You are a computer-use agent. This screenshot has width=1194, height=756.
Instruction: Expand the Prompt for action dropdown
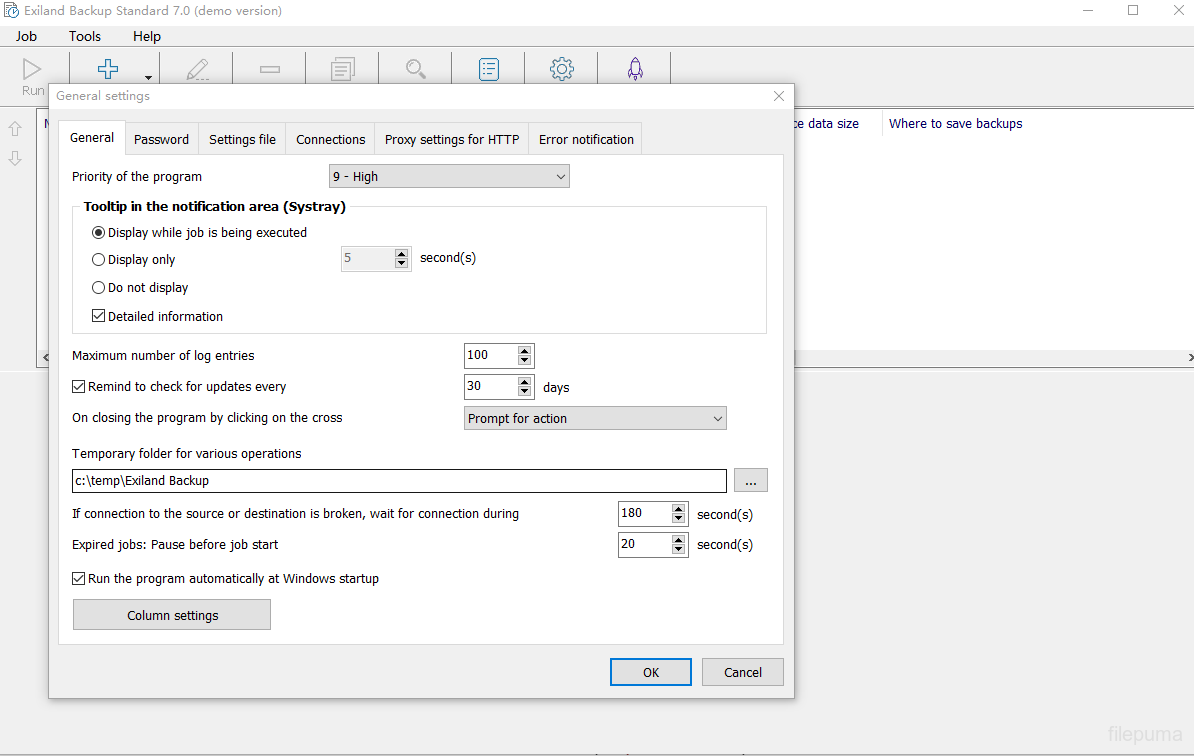(x=596, y=419)
